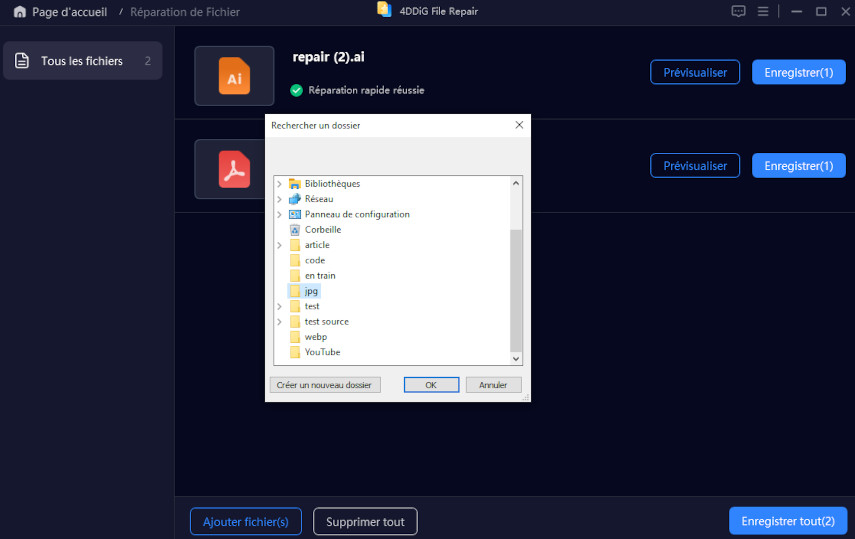Viewport: 855px width, 539px height.
Task: Open Tous les fichiers sidebar tab
Action: pos(83,61)
